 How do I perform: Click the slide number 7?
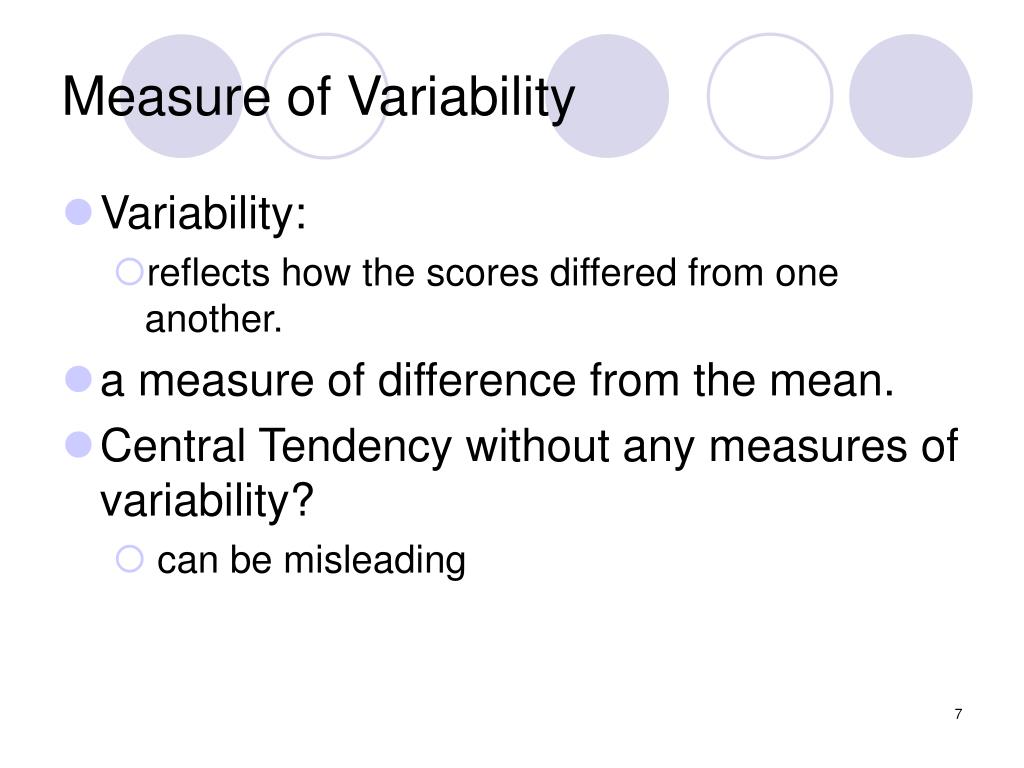click(958, 714)
